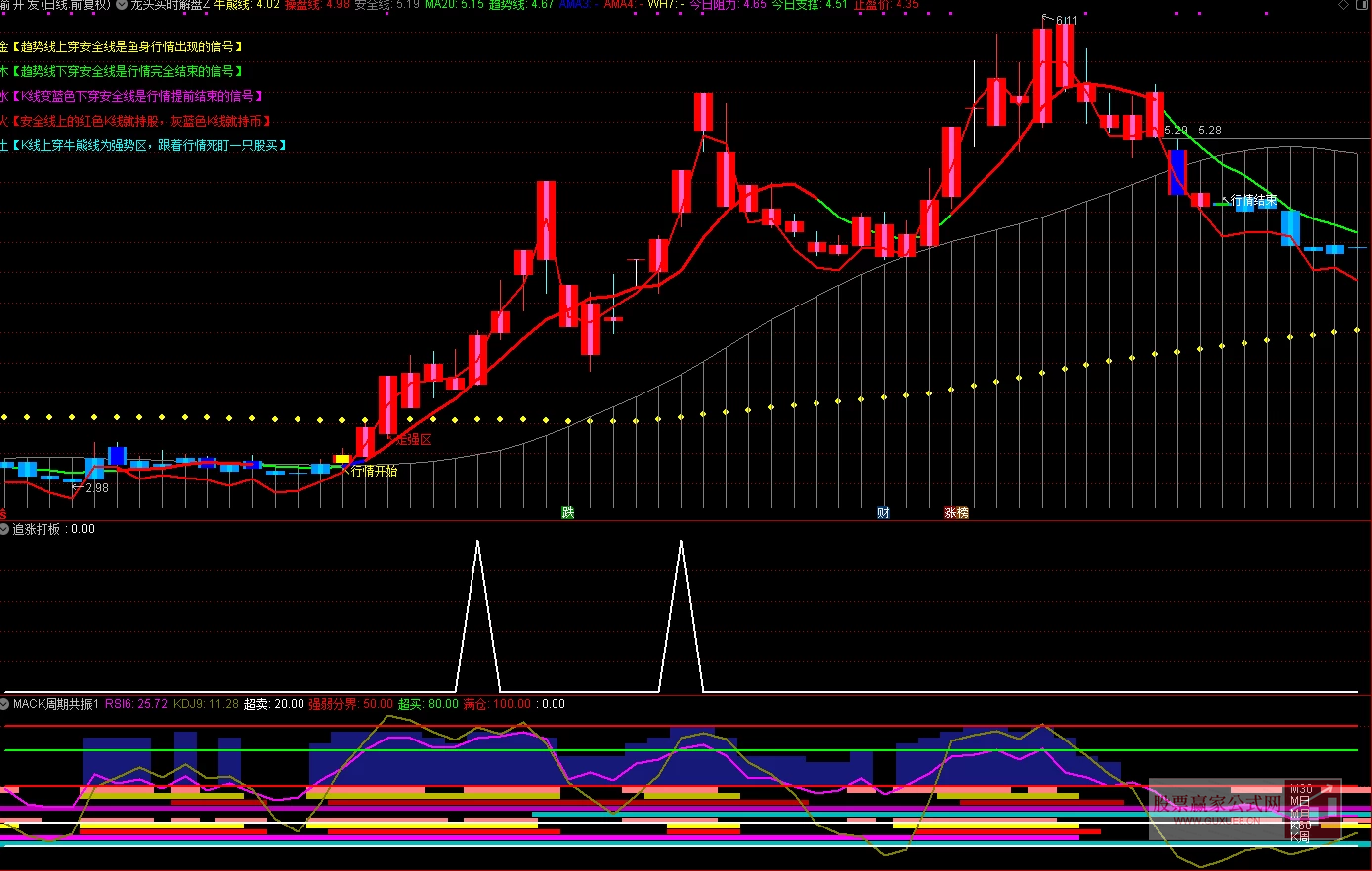1372x871 pixels.
Task: Toggle the MACK周期共振 indicator circle icon
Action: pyautogui.click(x=5, y=704)
